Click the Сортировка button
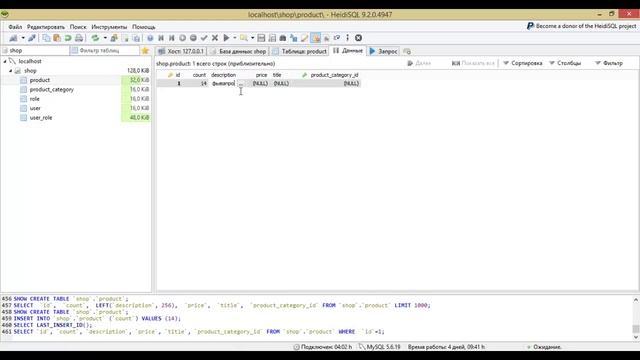 point(522,63)
